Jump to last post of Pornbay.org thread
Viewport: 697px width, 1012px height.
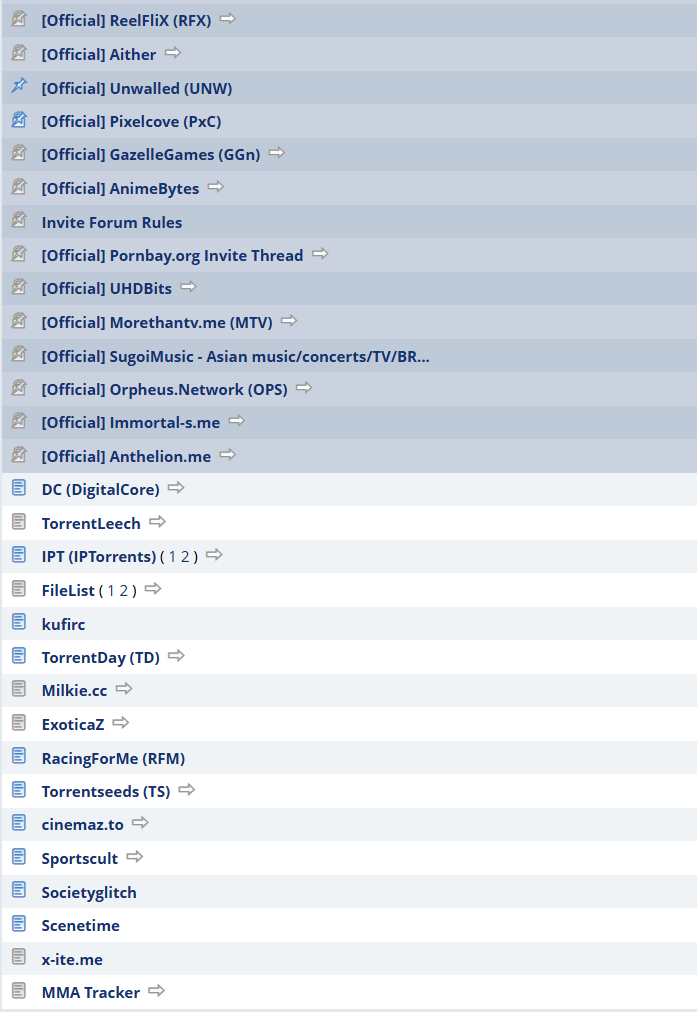pos(320,254)
